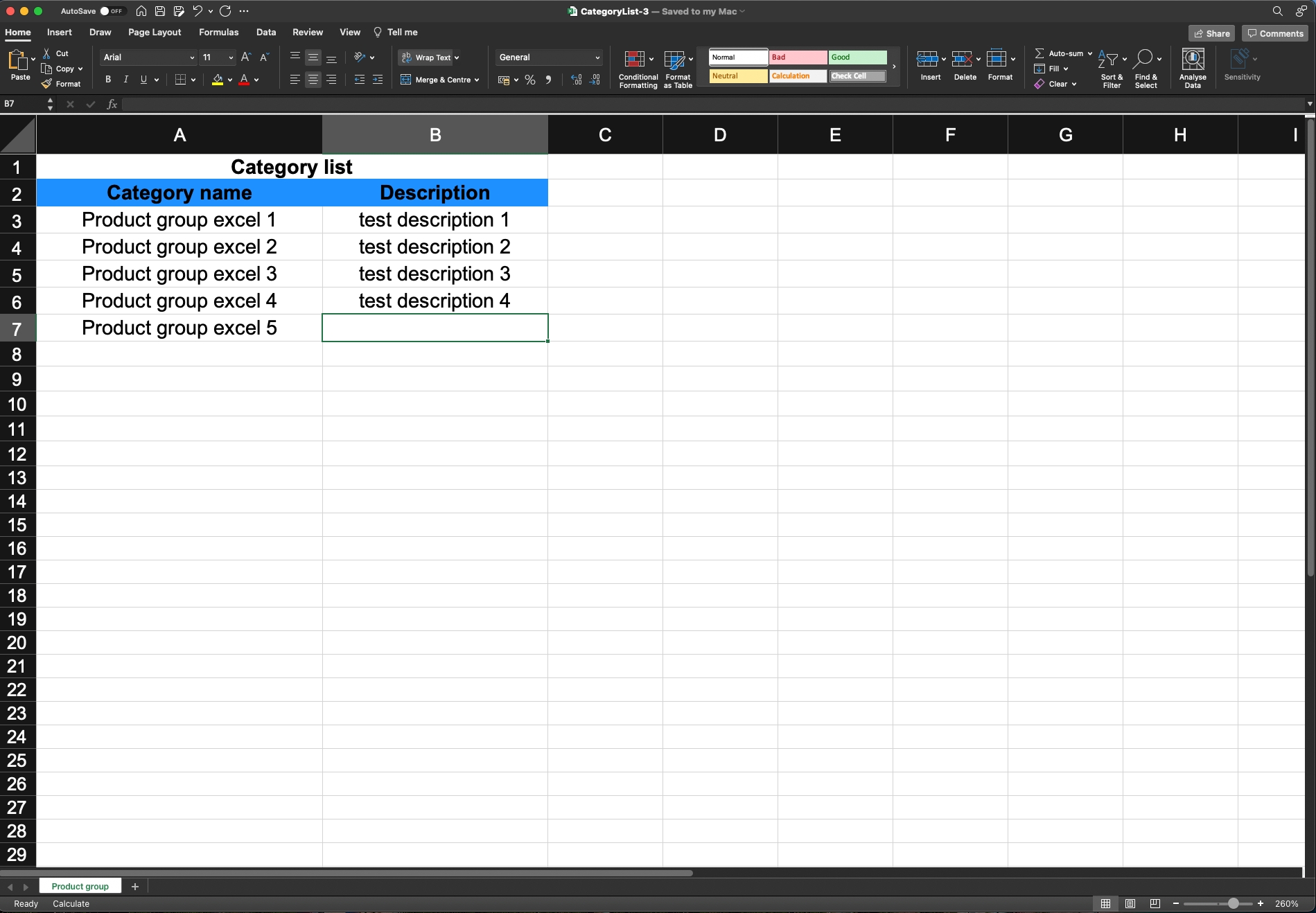Apply Conditional Formatting to the sheet

(x=638, y=69)
